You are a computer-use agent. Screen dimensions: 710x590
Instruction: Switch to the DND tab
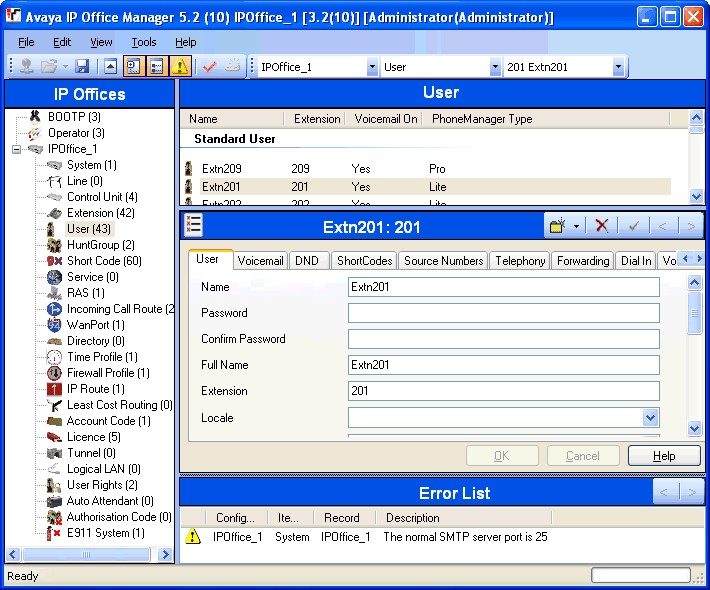point(307,261)
